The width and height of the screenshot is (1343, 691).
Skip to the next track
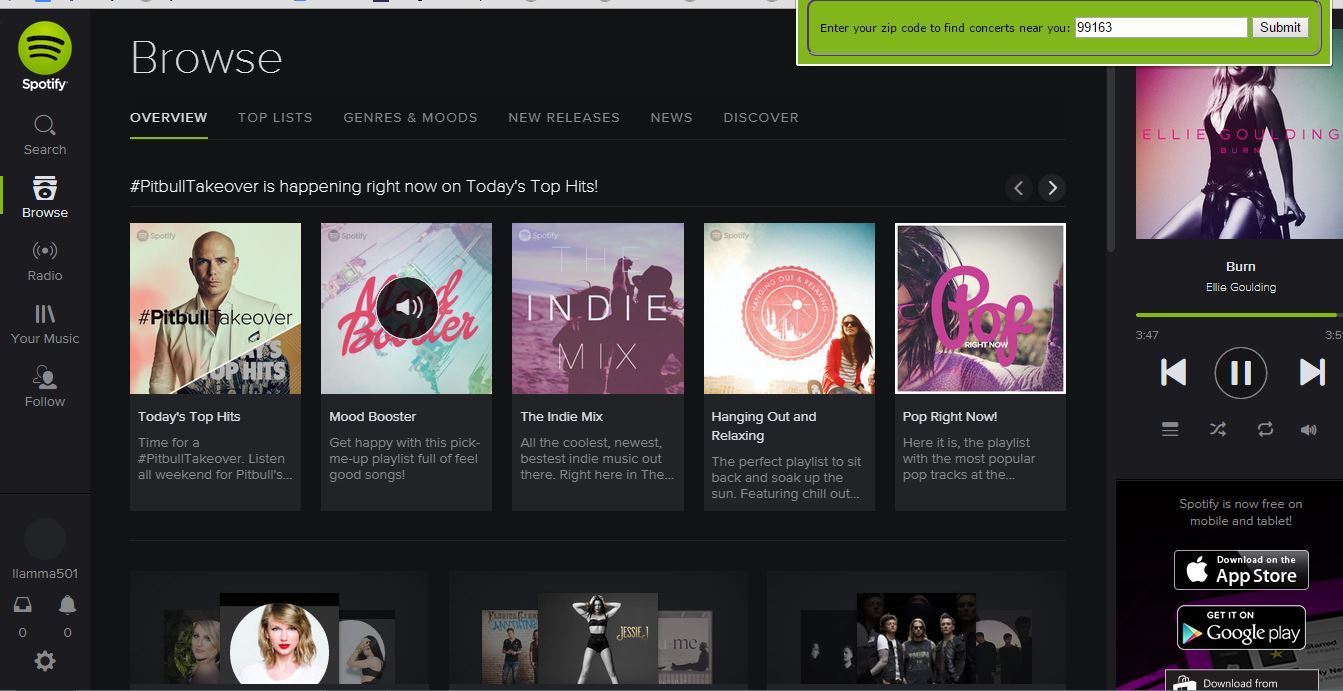(1312, 372)
